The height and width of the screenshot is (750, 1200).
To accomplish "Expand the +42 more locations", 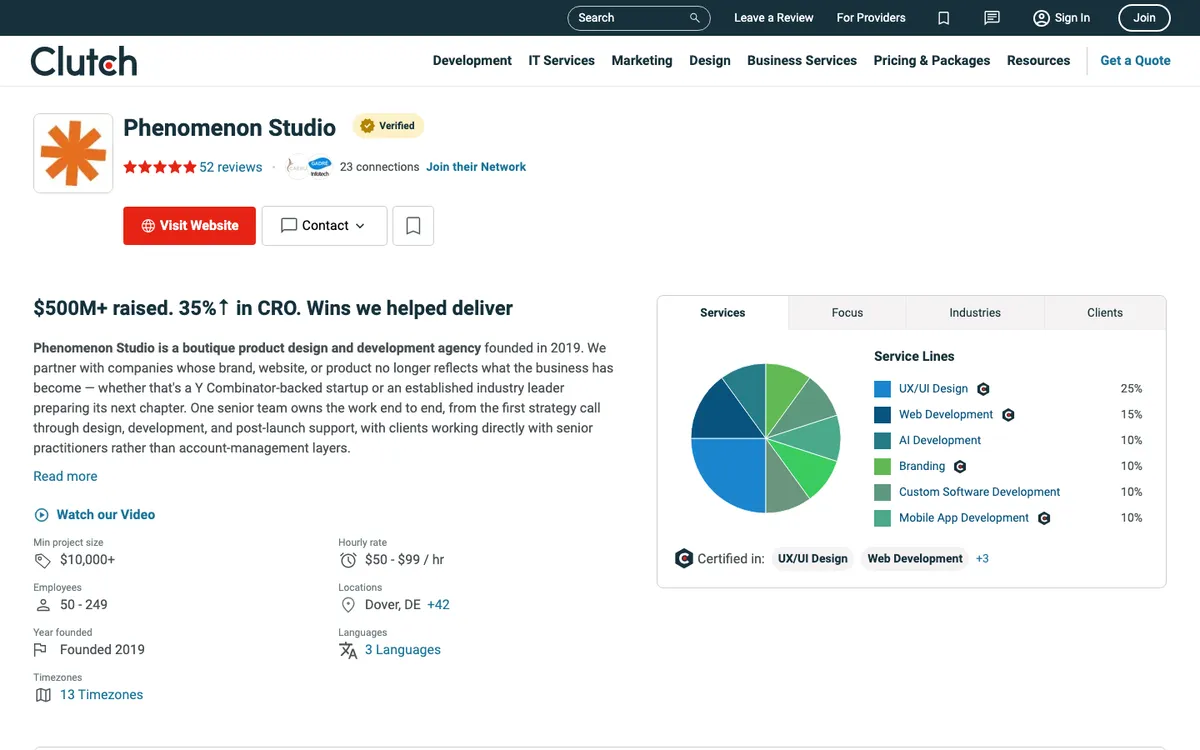I will click(x=438, y=605).
